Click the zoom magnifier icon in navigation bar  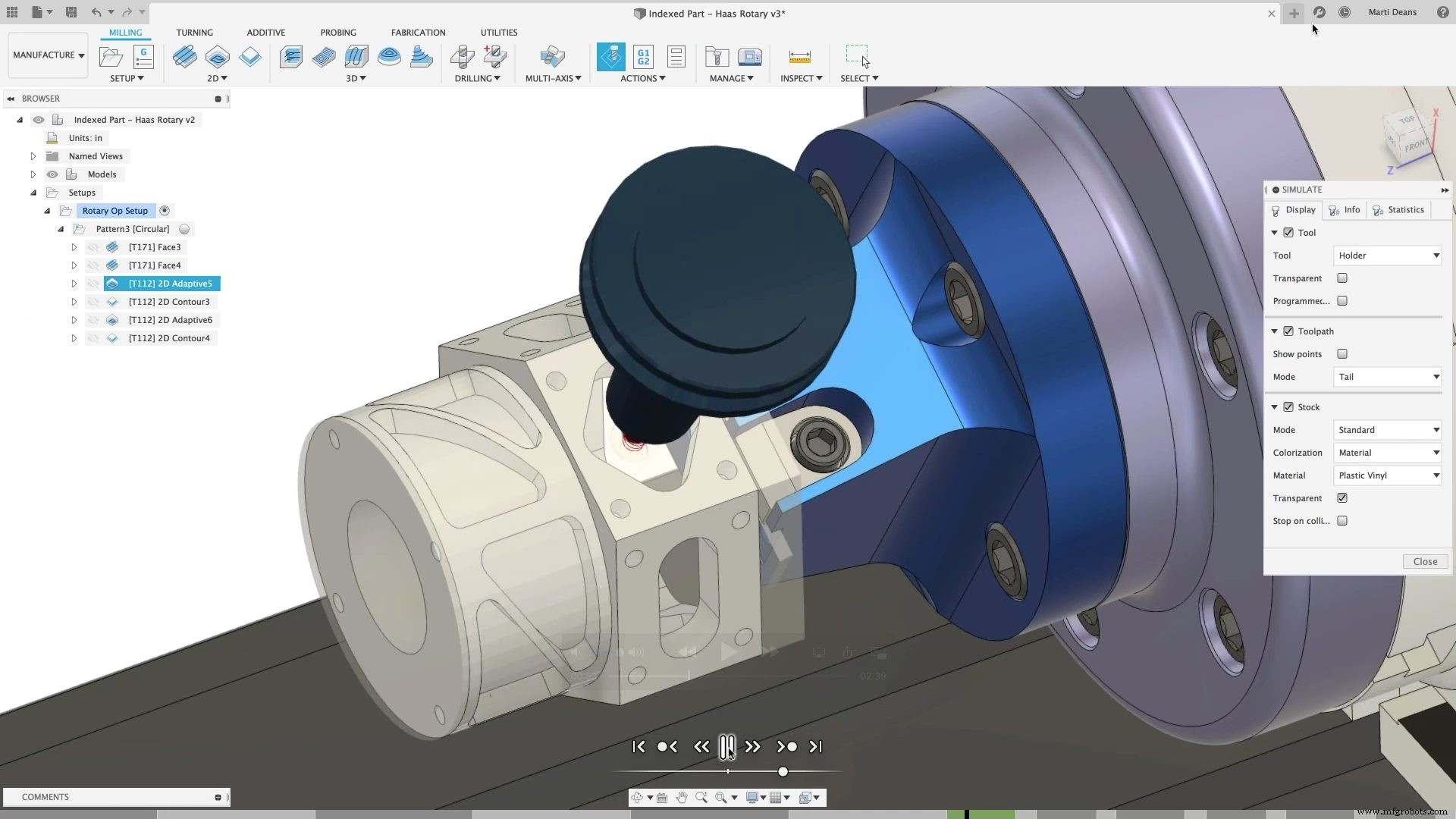coord(702,797)
